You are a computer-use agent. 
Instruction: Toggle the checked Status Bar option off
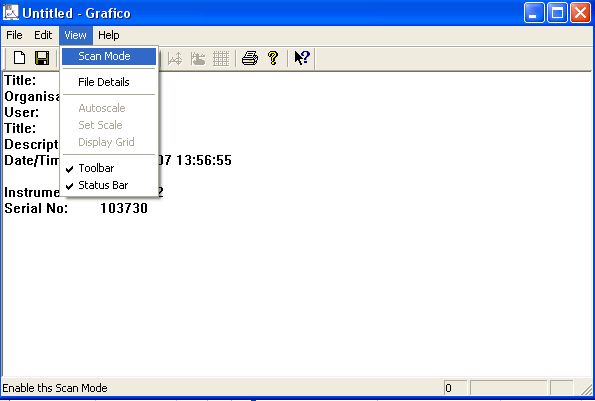(x=109, y=185)
